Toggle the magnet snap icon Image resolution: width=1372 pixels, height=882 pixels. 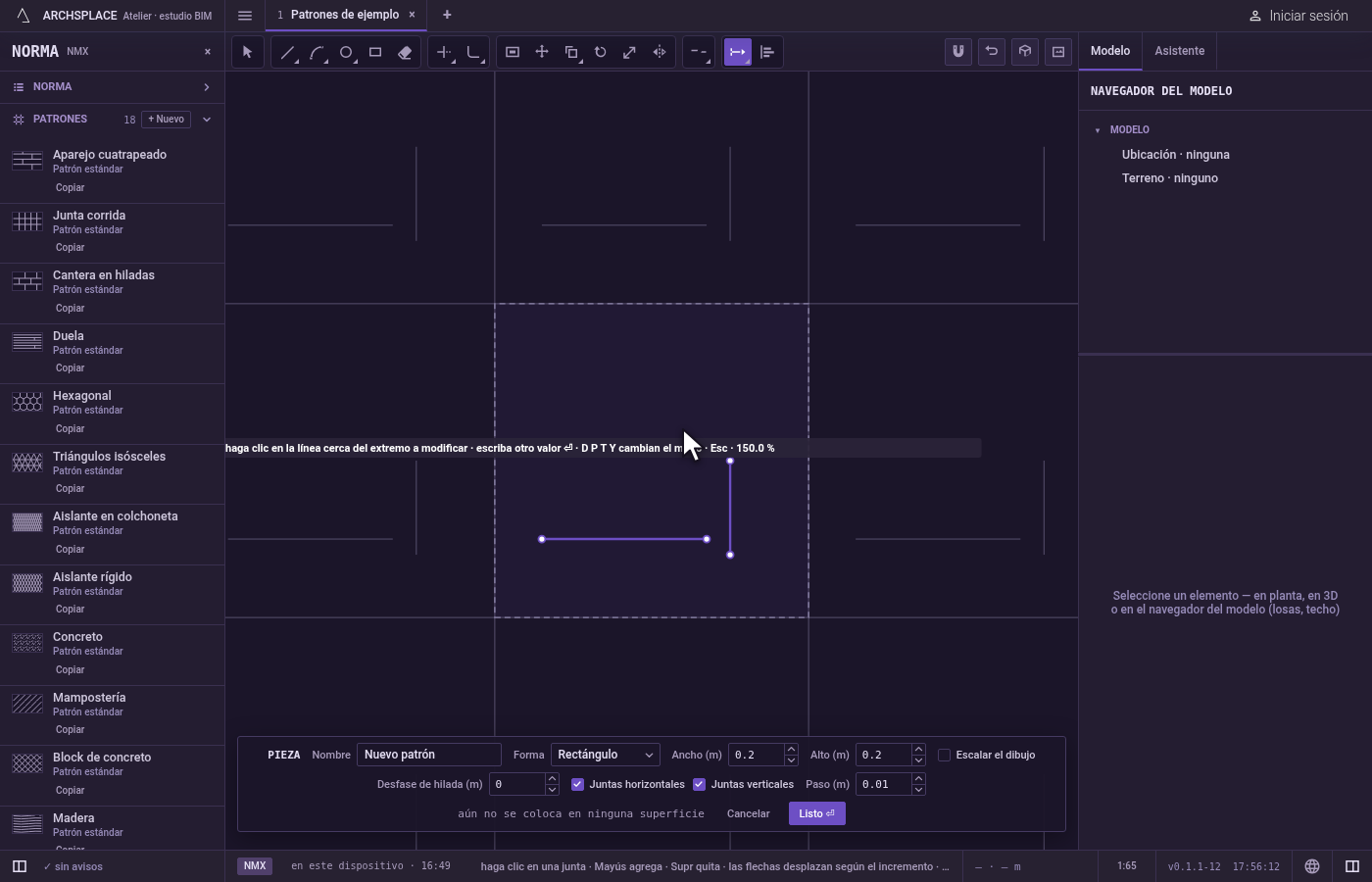(x=958, y=52)
